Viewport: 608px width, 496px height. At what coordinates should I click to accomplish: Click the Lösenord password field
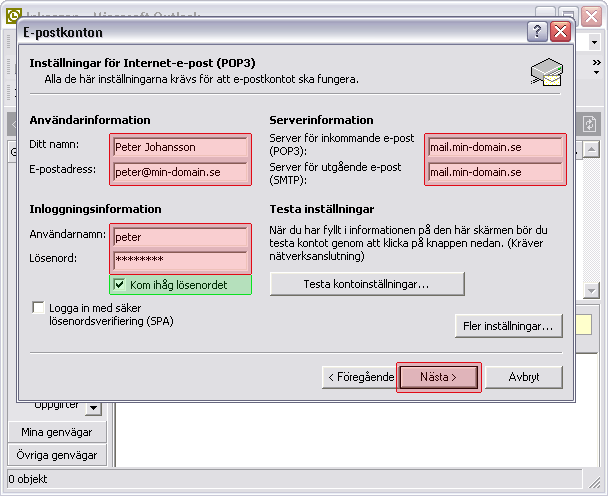180,261
